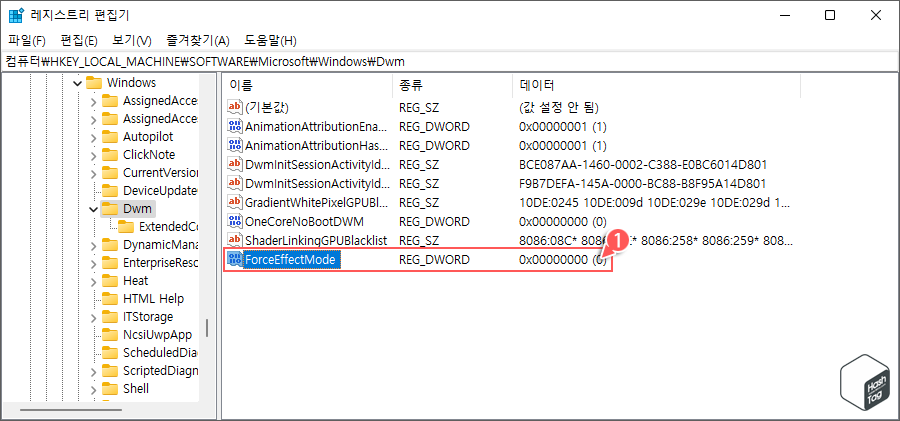Click data BCE087AA-1460-0002-C388-E0BC6014D801
The width and height of the screenshot is (900, 421).
[x=643, y=164]
